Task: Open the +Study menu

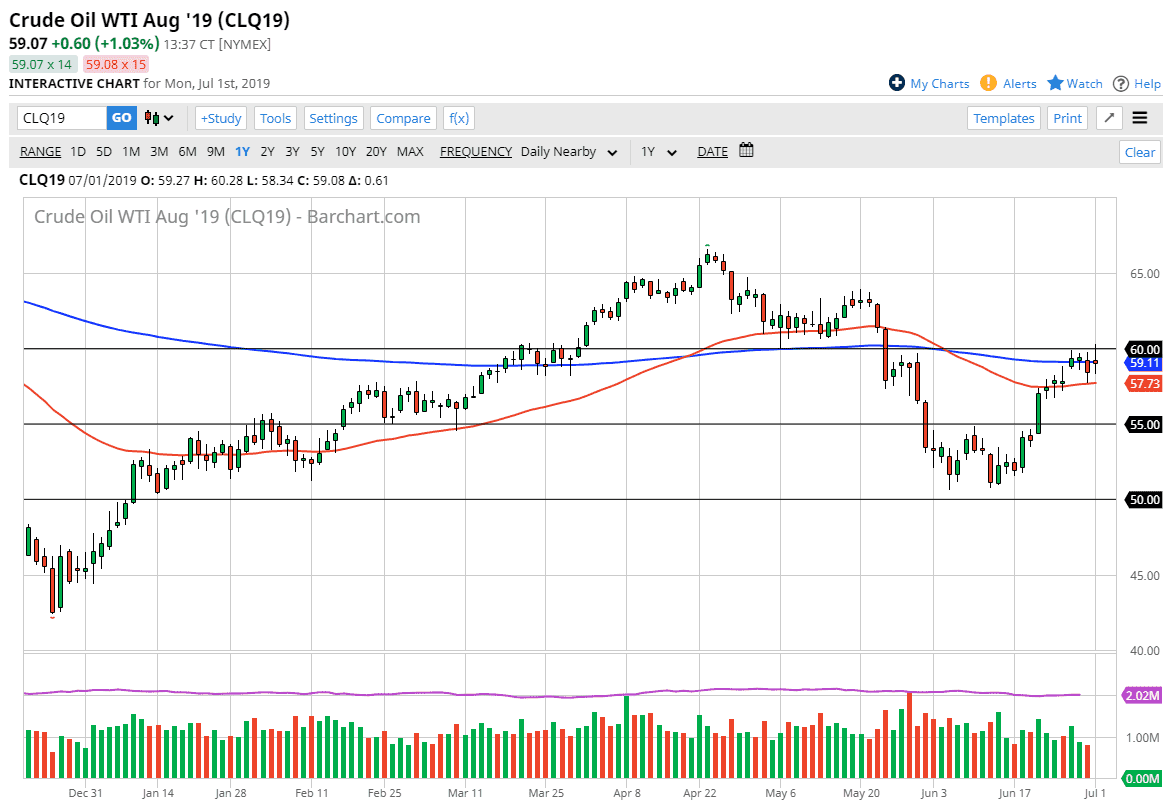Action: tap(221, 118)
